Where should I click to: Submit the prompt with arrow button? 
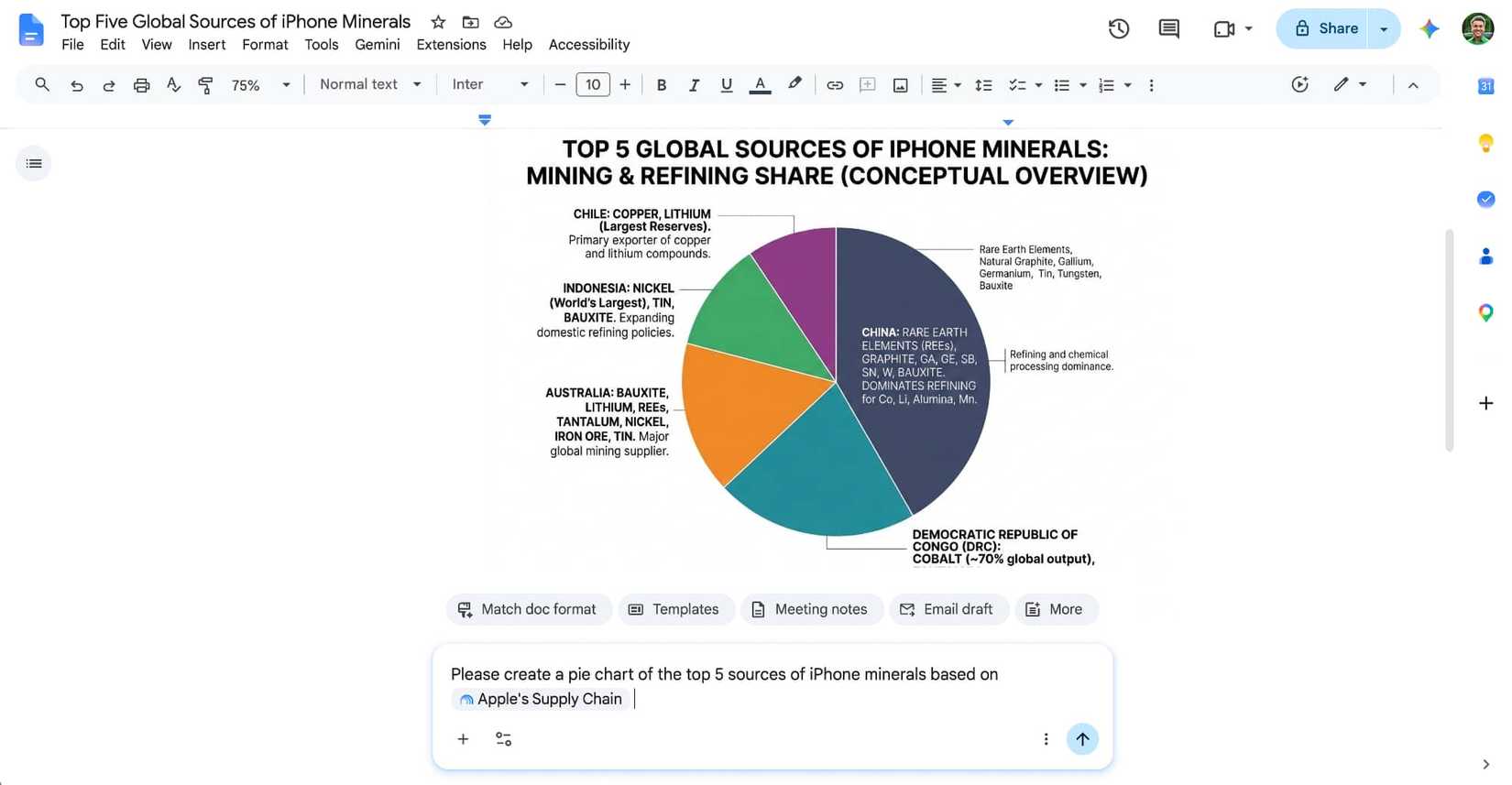tap(1082, 739)
